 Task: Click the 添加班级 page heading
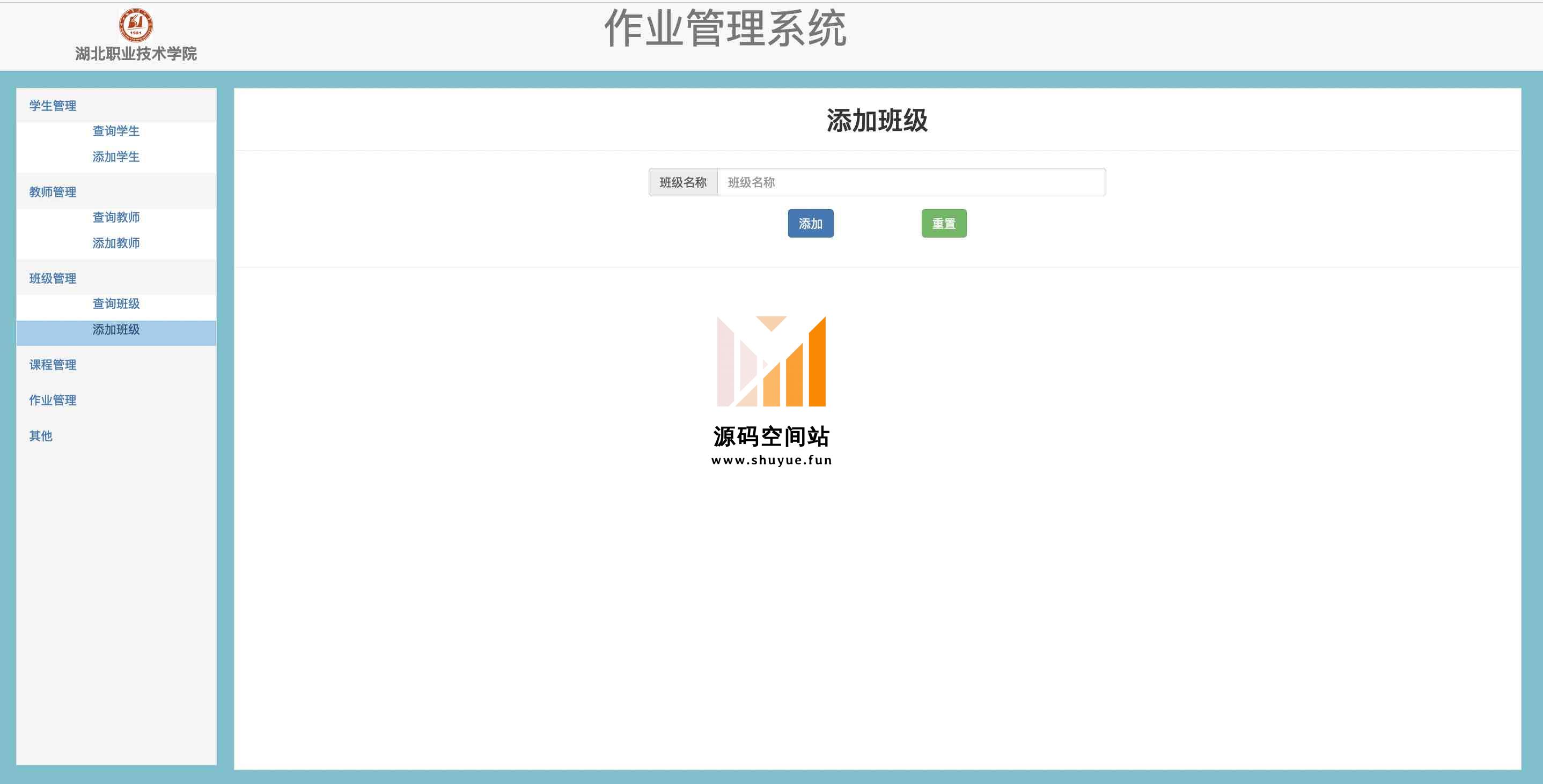click(877, 121)
